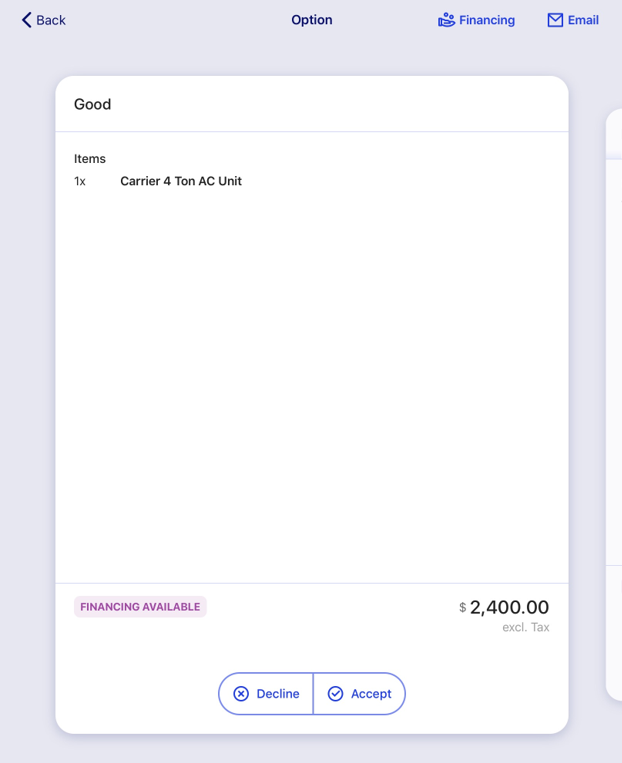This screenshot has height=763, width=622.
Task: Click the Decline circled X icon
Action: pos(241,693)
